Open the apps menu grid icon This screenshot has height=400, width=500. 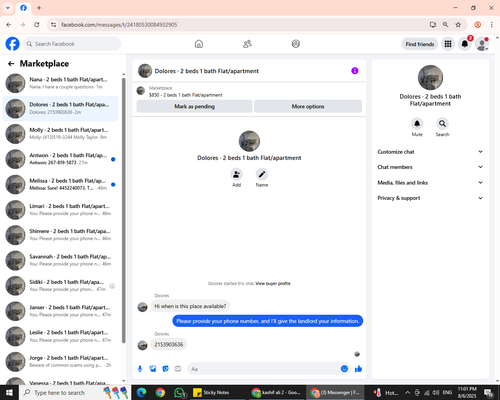click(448, 44)
